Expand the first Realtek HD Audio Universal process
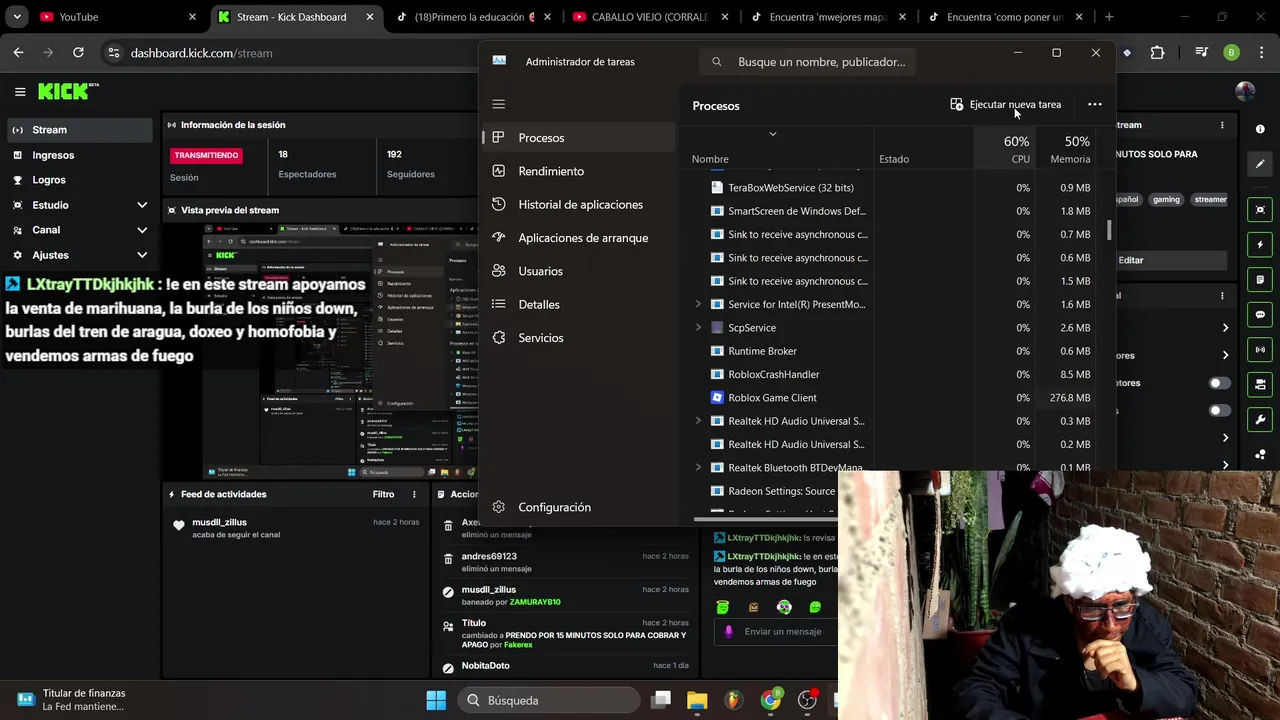The width and height of the screenshot is (1280, 720). (698, 421)
